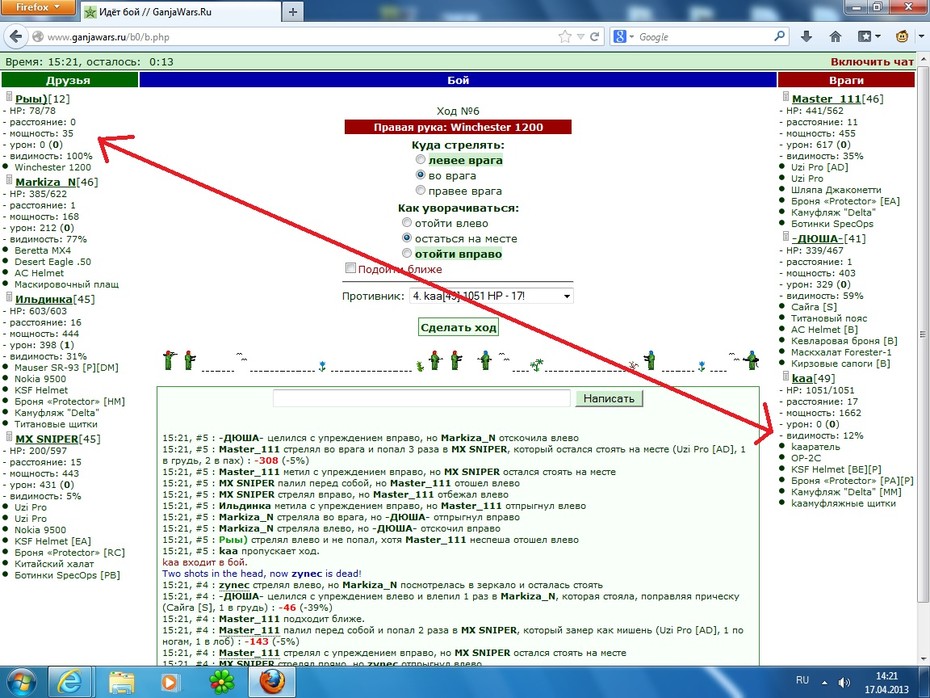Open Windows Explorer folder in the taskbar
The height and width of the screenshot is (698, 930).
tap(121, 682)
